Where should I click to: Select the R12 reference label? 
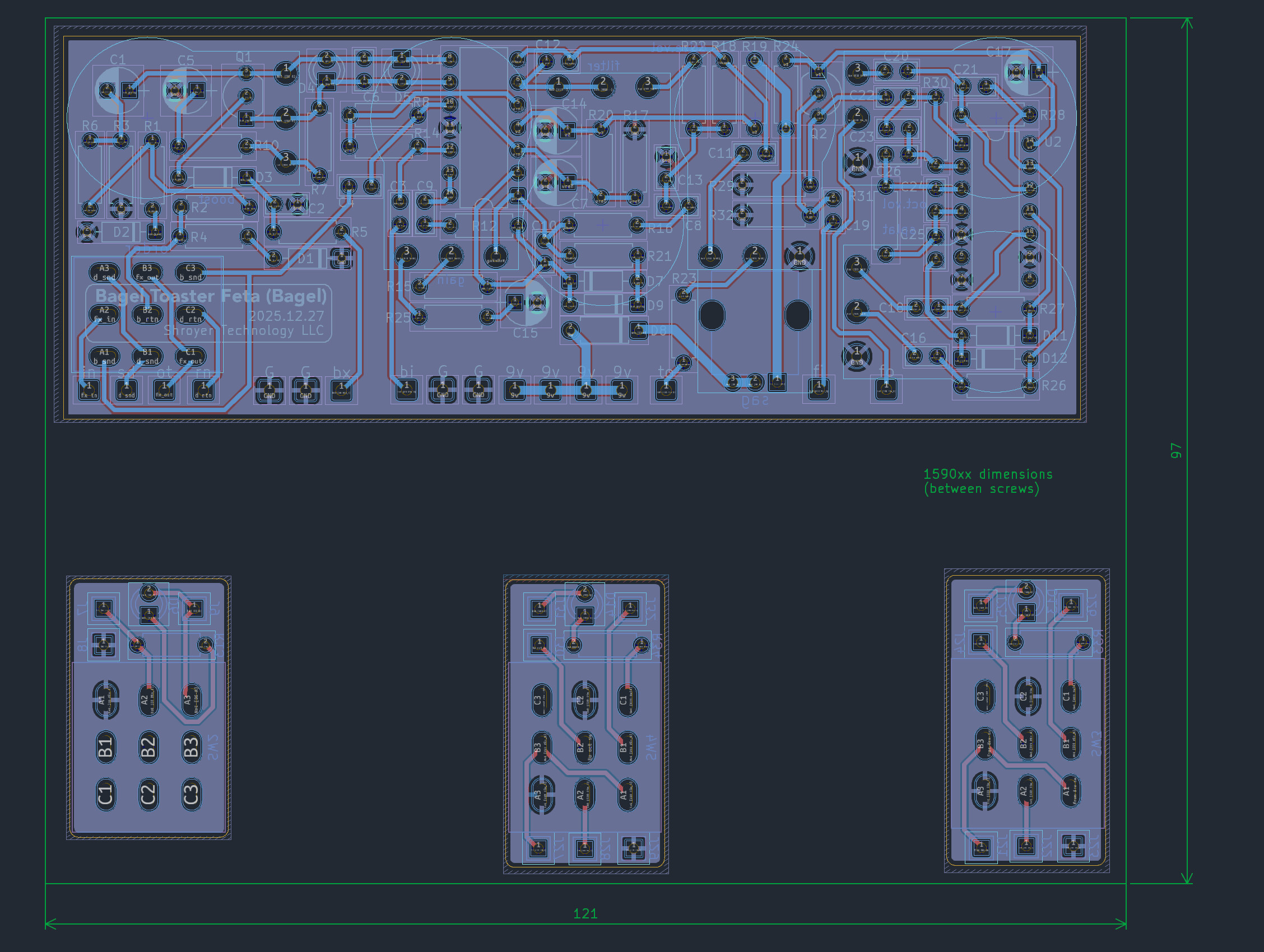484,226
